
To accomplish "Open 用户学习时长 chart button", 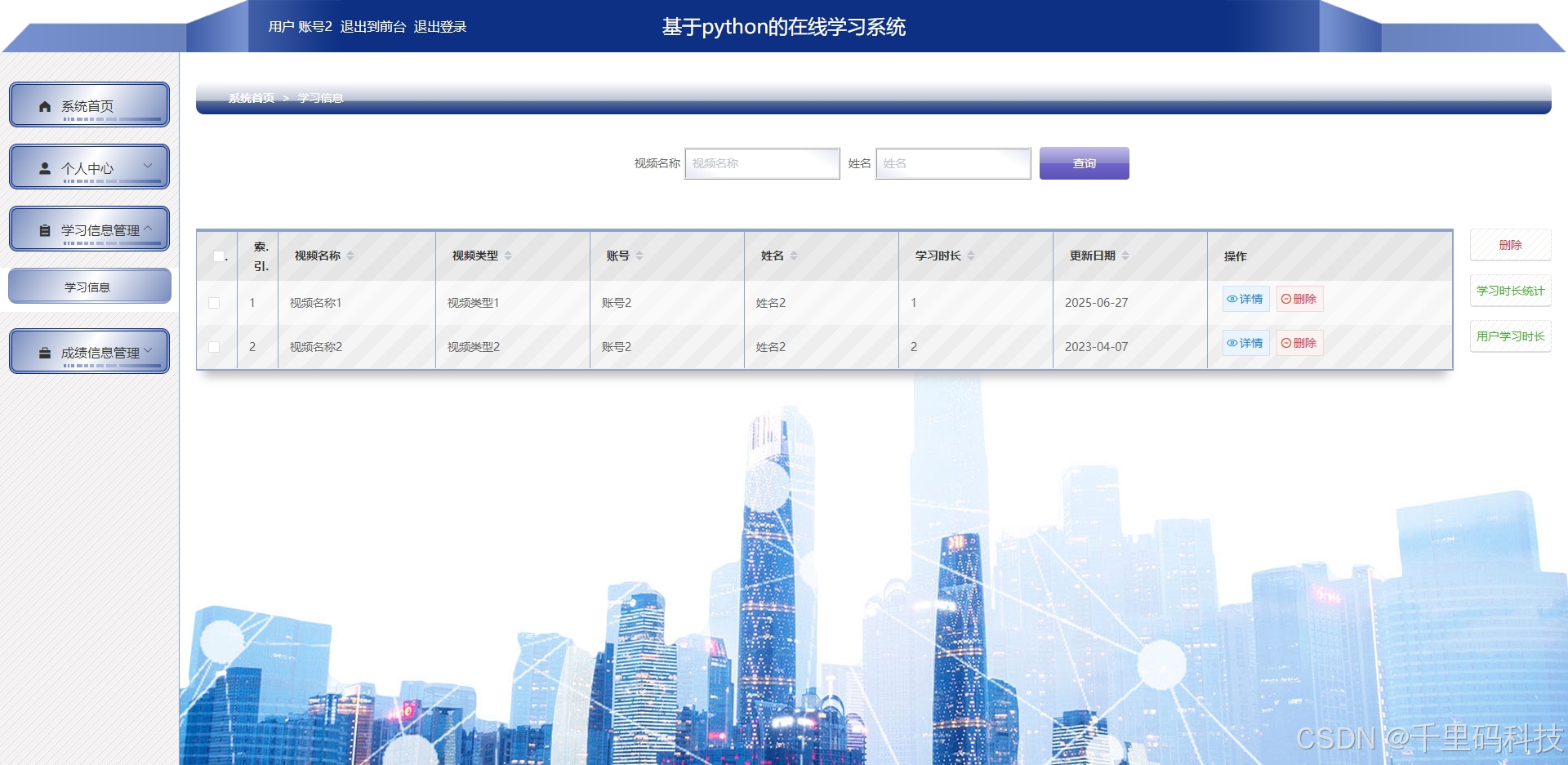I will [x=1510, y=336].
